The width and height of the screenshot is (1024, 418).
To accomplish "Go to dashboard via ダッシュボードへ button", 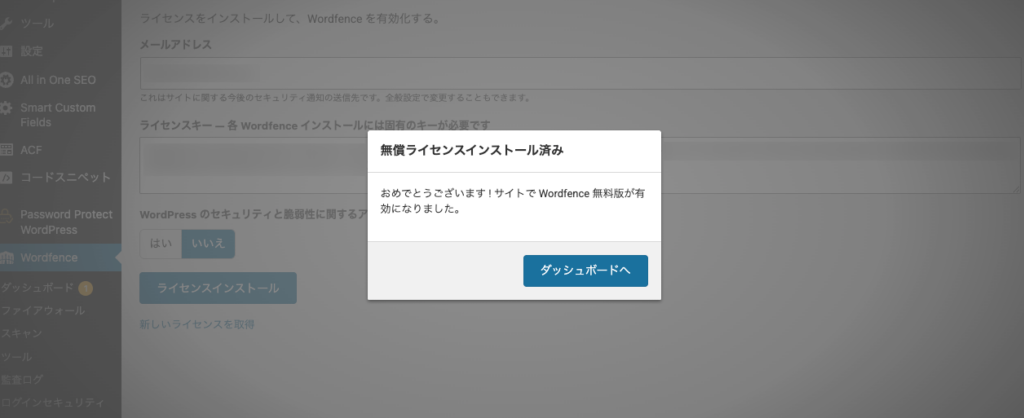I will click(x=585, y=270).
